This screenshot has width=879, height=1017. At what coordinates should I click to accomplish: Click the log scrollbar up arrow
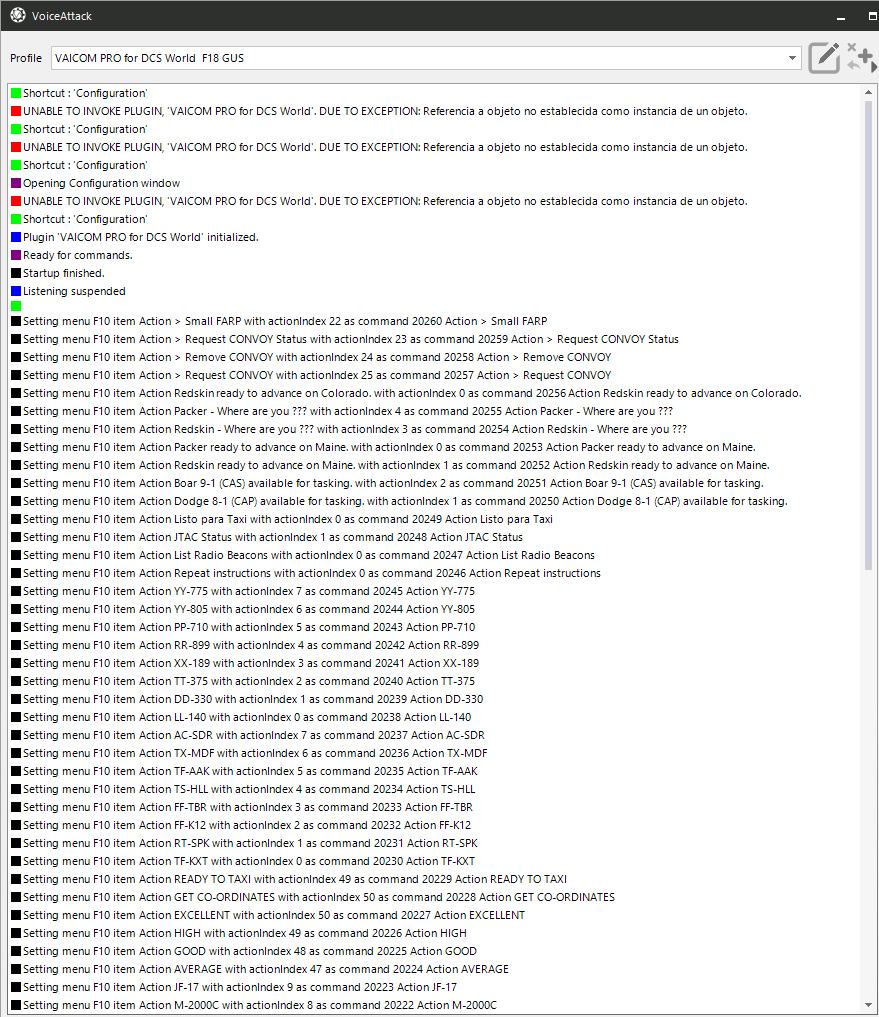click(868, 93)
